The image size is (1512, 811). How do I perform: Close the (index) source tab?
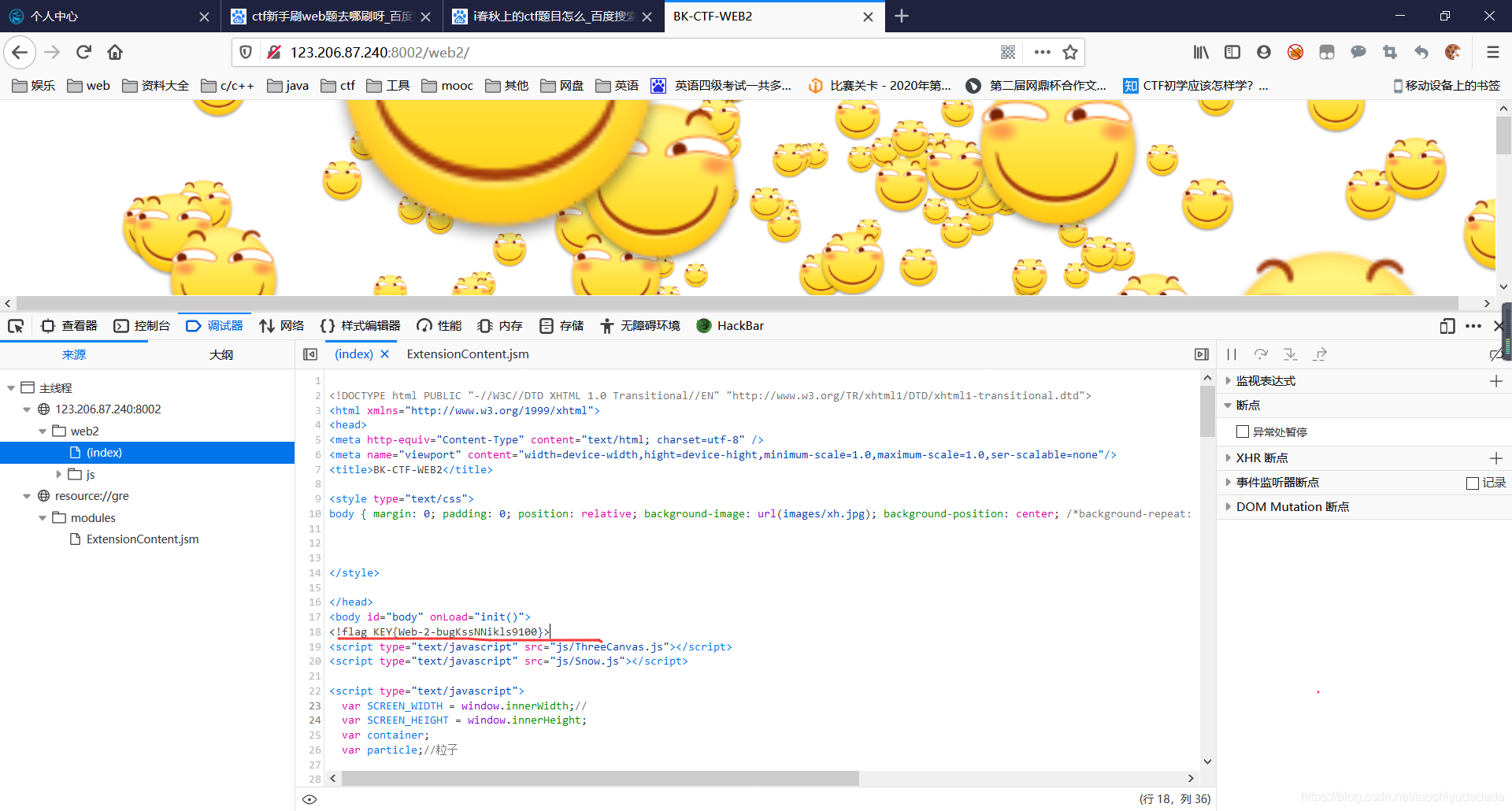tap(385, 354)
